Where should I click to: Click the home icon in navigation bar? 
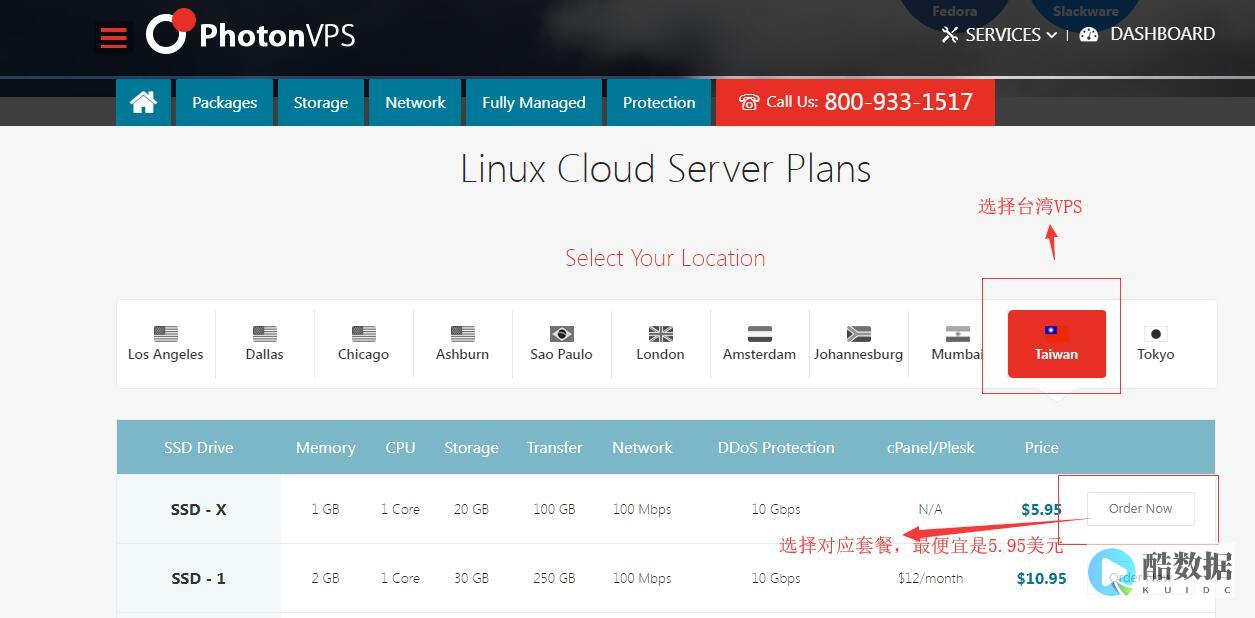(143, 102)
